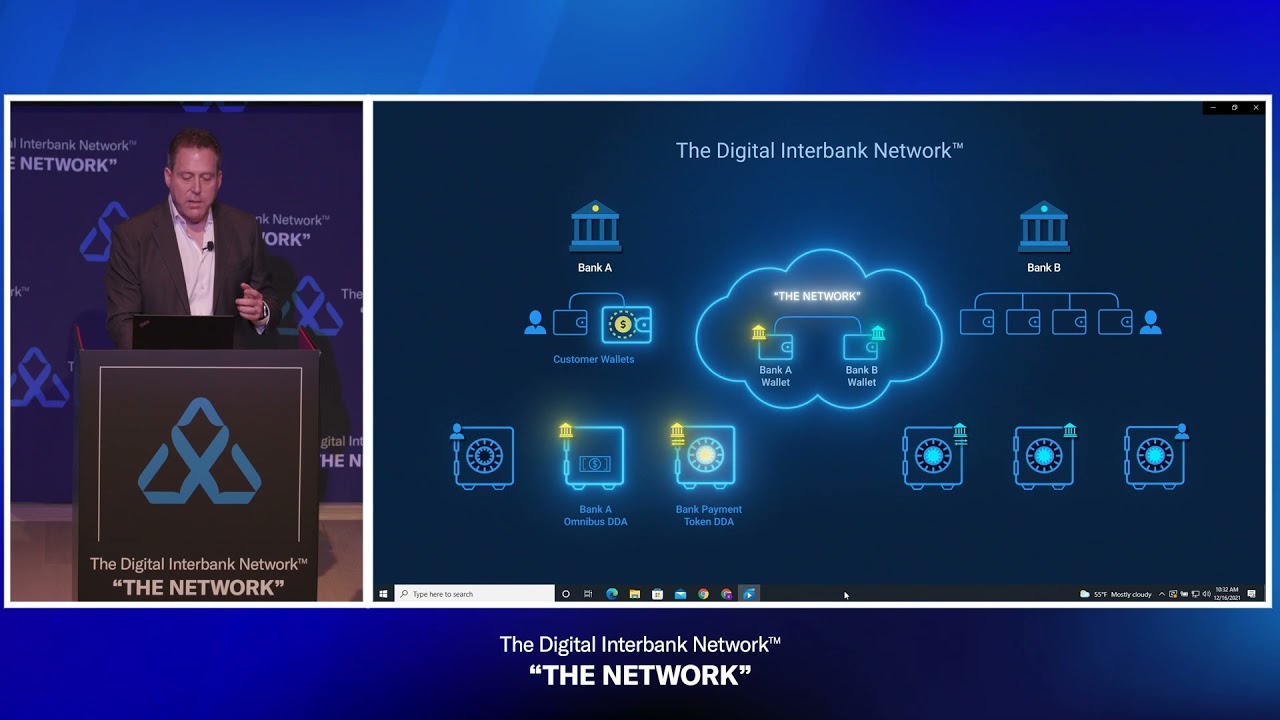Screen dimensions: 1280x720
Task: Click the "Bank A Wallet" text
Action: (775, 376)
